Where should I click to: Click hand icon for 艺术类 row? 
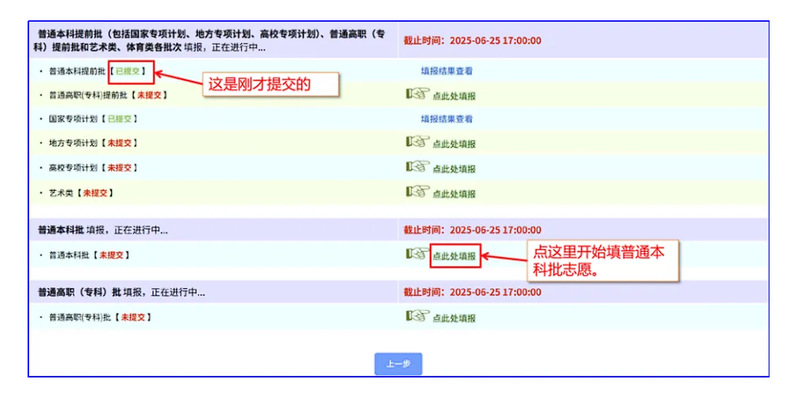pos(416,190)
